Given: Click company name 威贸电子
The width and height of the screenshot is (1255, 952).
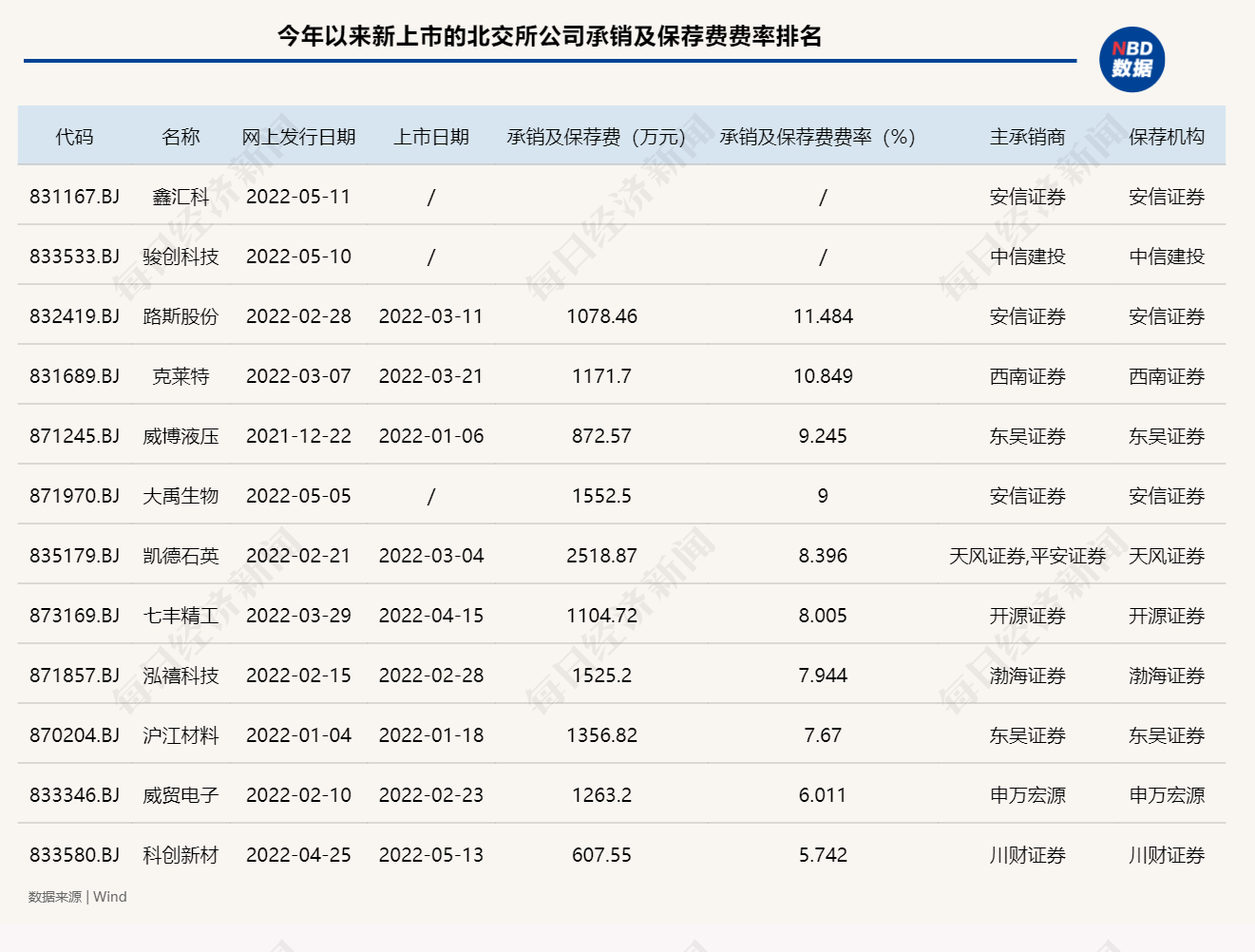Looking at the screenshot, I should [181, 795].
